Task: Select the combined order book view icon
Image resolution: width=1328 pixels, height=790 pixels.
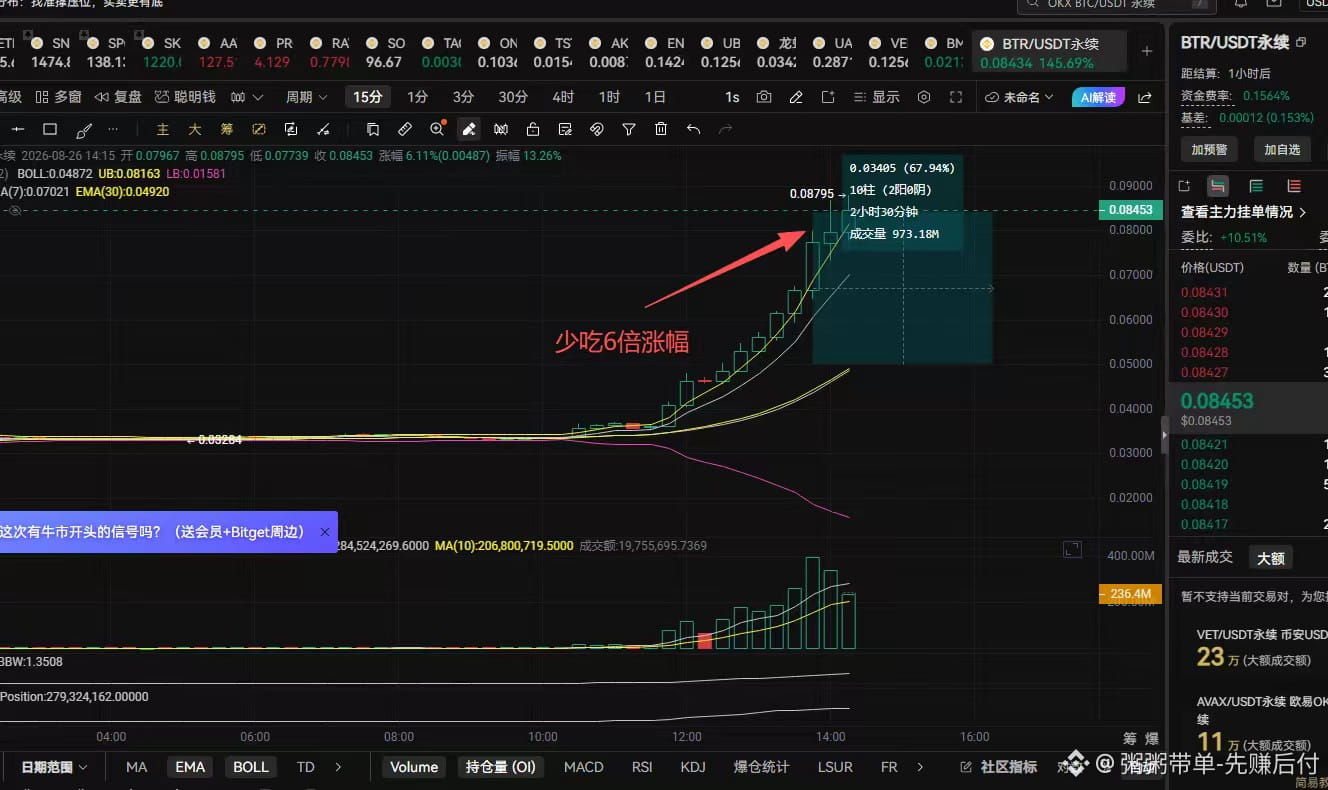Action: coord(1218,186)
